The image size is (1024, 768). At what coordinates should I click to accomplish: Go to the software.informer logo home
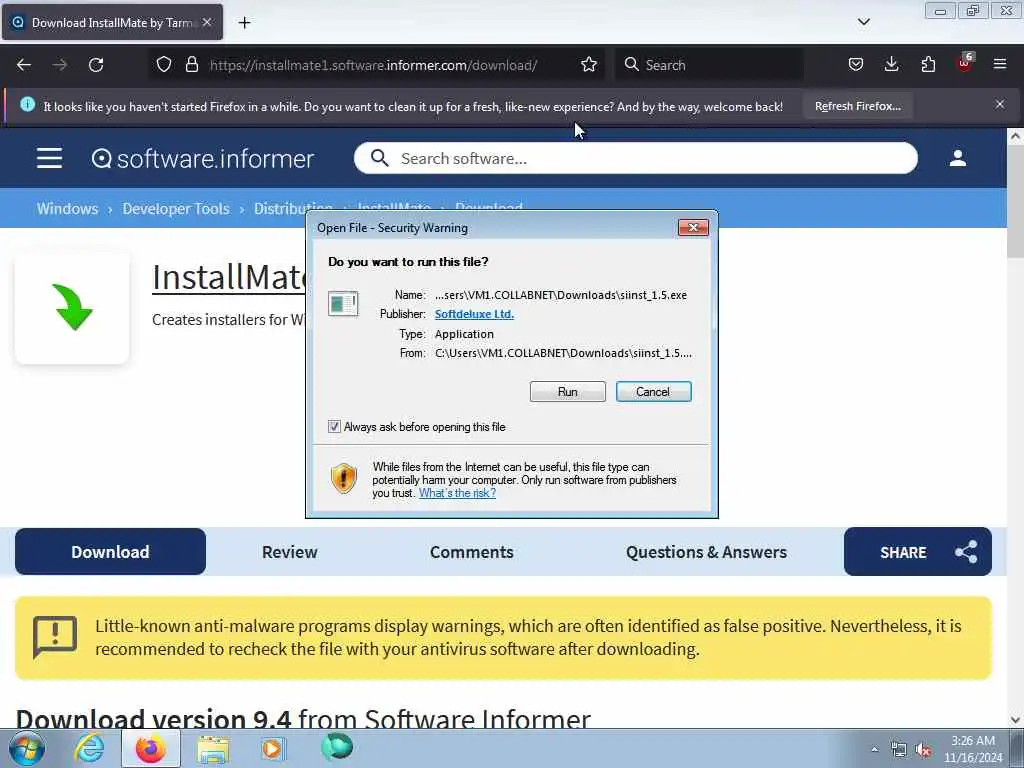point(202,159)
